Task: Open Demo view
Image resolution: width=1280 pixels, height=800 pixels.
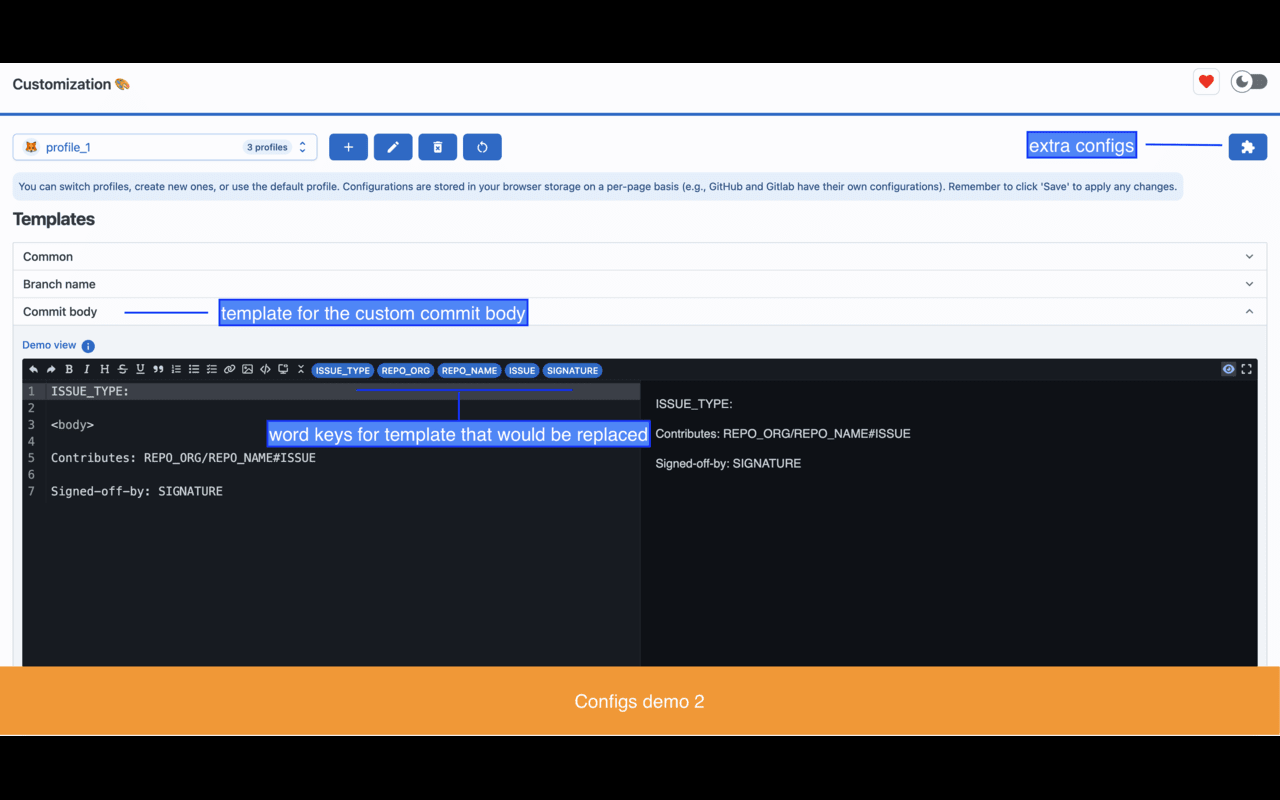Action: click(48, 344)
